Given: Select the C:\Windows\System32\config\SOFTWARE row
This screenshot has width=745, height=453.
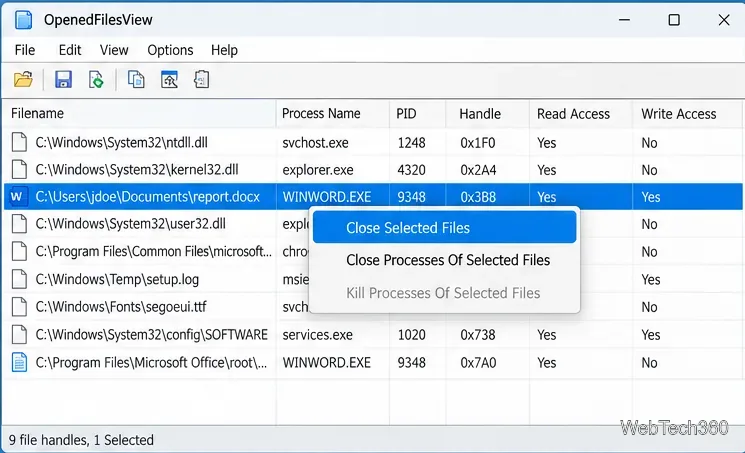Looking at the screenshot, I should tap(373, 335).
